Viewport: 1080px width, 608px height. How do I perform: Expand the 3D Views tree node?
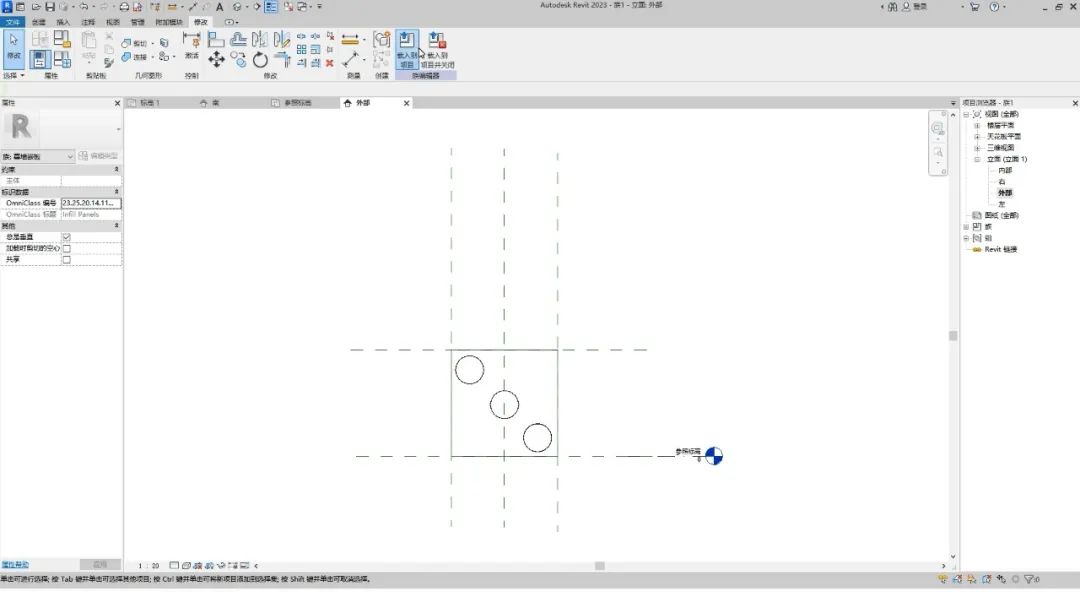point(977,148)
